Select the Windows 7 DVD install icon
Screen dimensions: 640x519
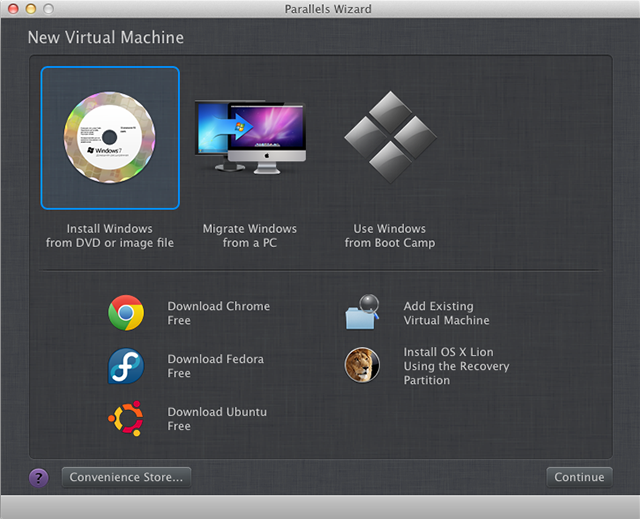[110, 138]
